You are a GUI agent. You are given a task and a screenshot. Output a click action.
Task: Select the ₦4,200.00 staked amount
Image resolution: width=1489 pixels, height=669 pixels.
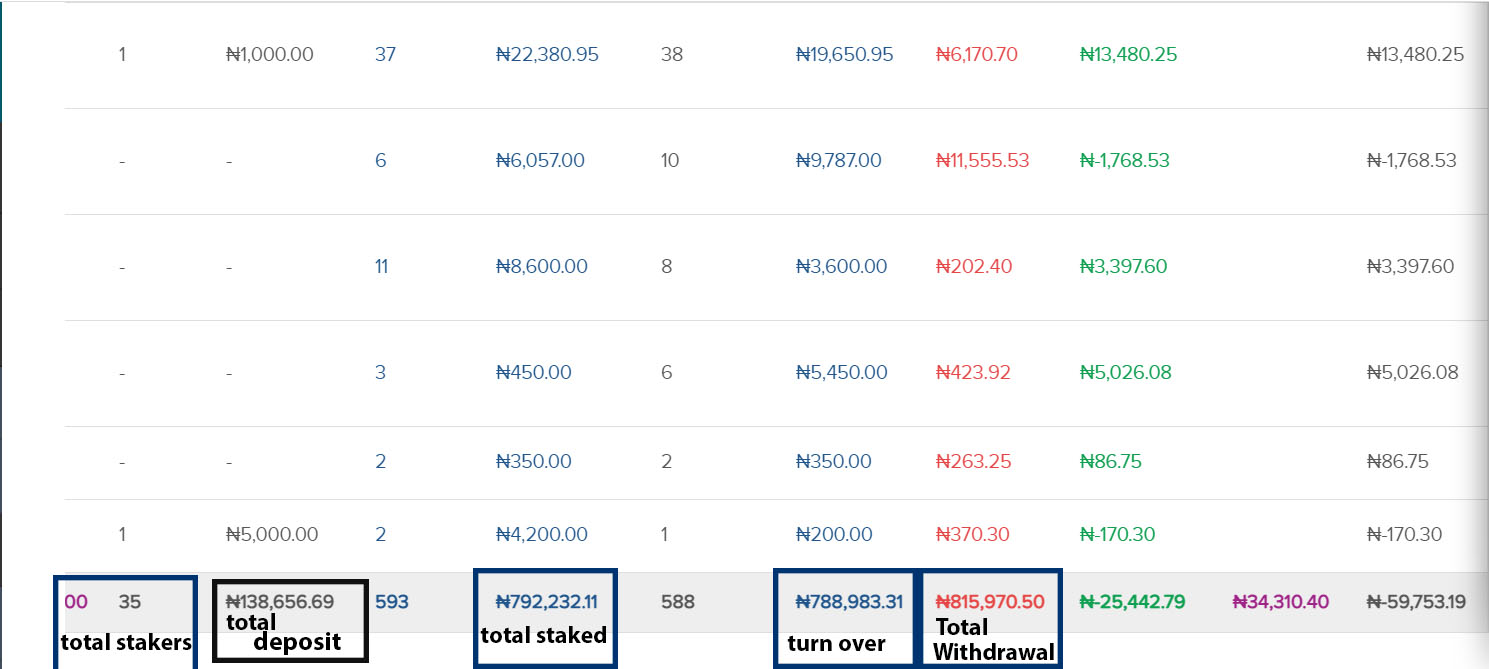[x=542, y=535]
